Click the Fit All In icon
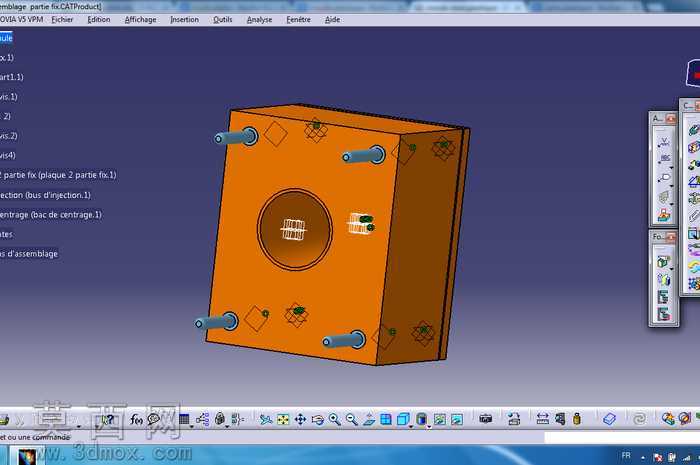Screen dimensions: 700x465 pos(283,419)
